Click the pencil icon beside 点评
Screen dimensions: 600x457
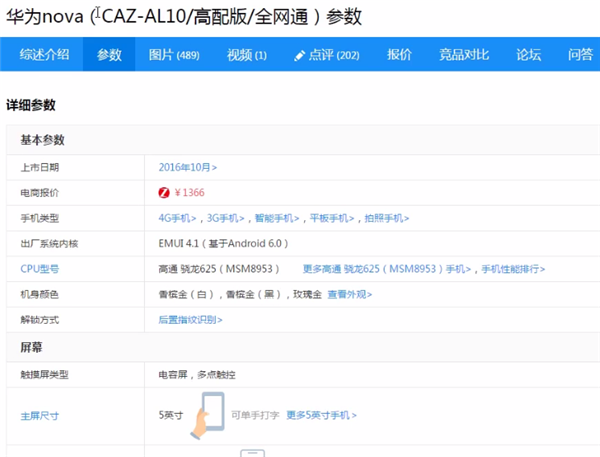[299, 55]
